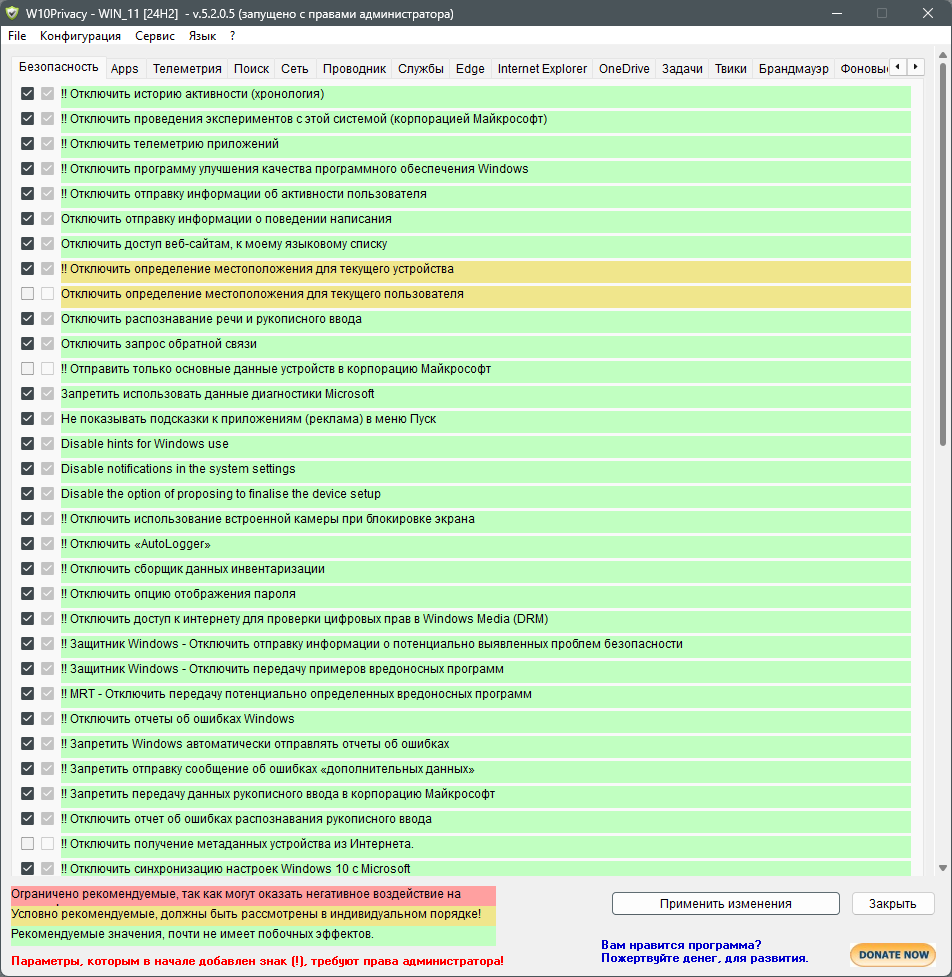Switch to the OneDrive tab
The width and height of the screenshot is (952, 977).
point(624,69)
